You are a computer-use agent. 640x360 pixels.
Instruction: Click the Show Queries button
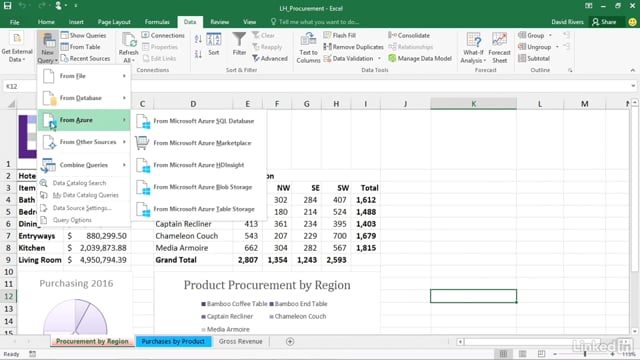point(83,36)
